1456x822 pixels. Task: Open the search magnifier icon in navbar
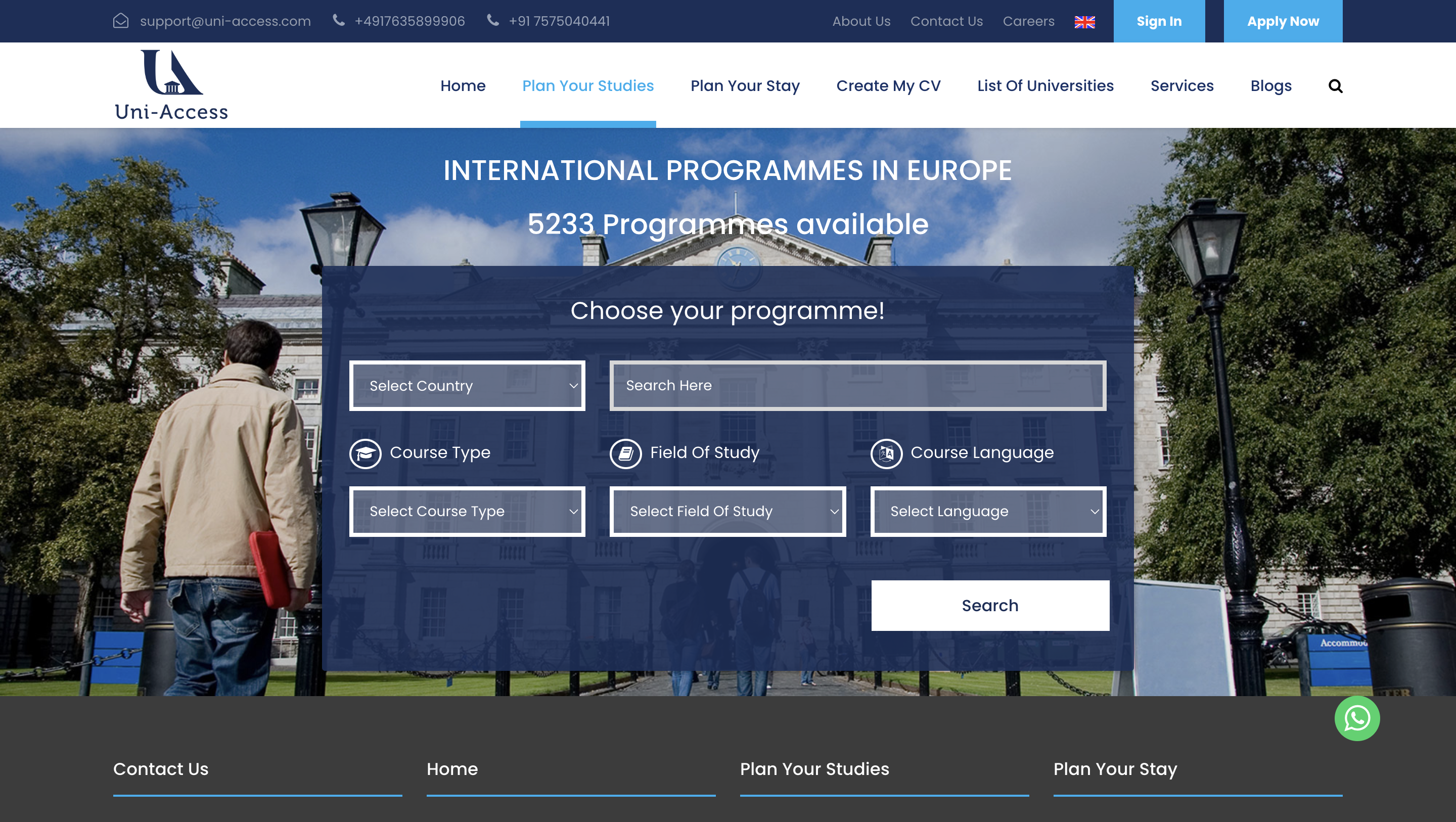click(x=1335, y=86)
